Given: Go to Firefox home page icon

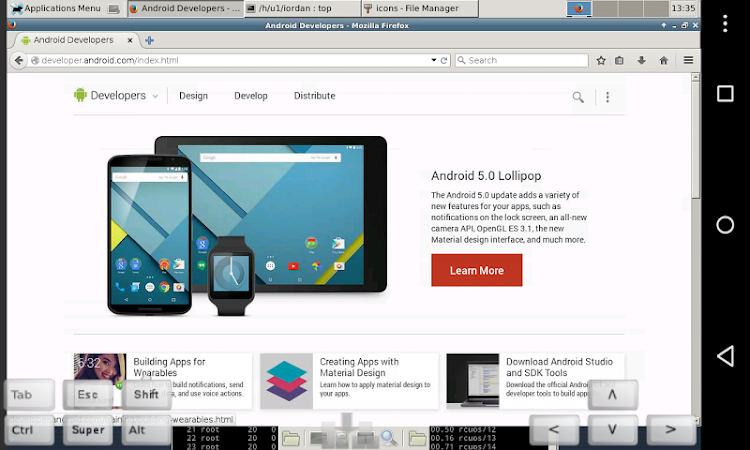Looking at the screenshot, I should (663, 60).
